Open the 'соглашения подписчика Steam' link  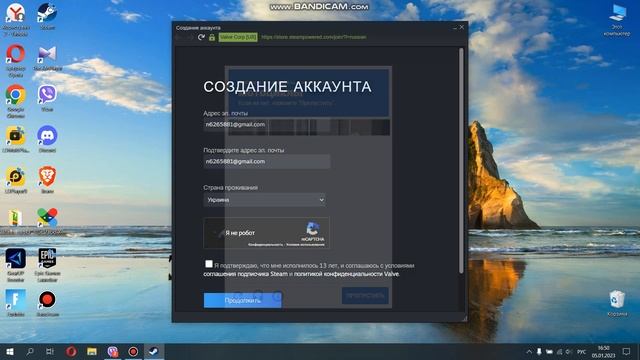tap(245, 274)
